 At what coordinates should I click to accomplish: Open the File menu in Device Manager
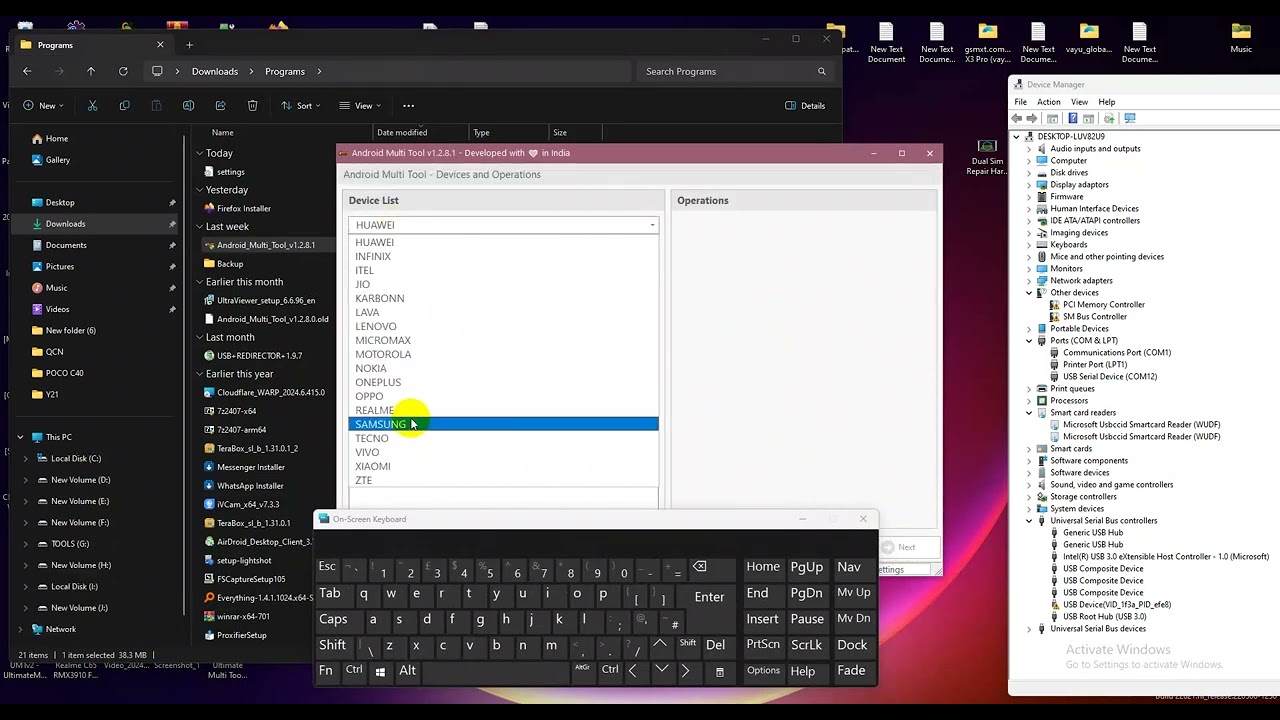coord(1021,102)
